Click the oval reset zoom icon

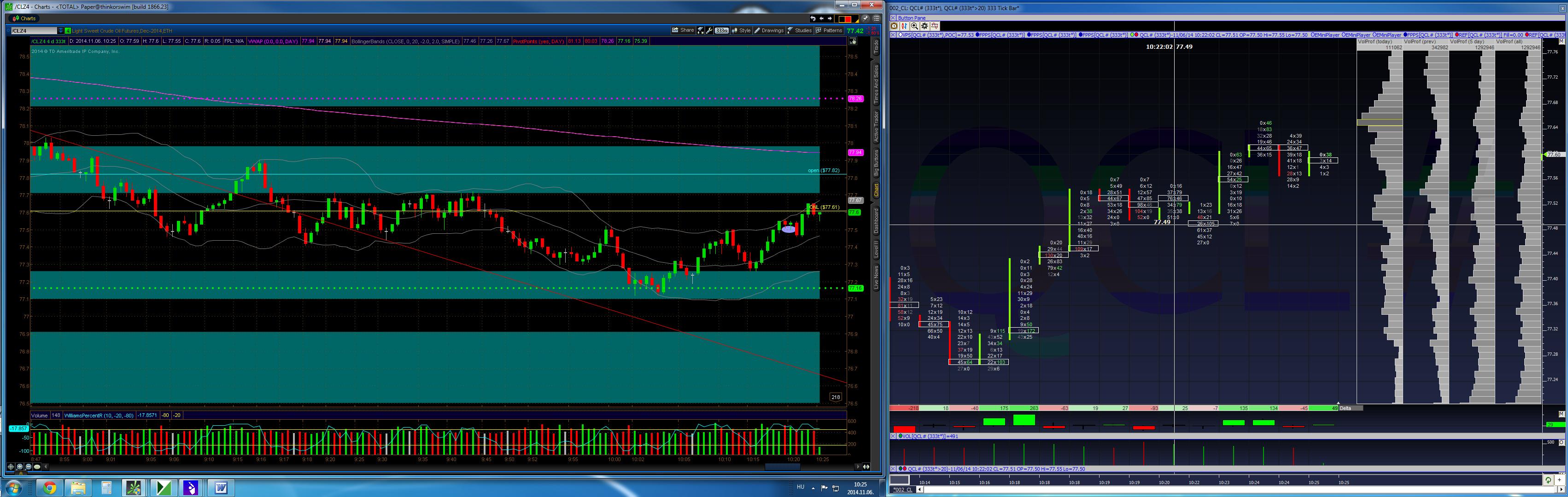37,467
